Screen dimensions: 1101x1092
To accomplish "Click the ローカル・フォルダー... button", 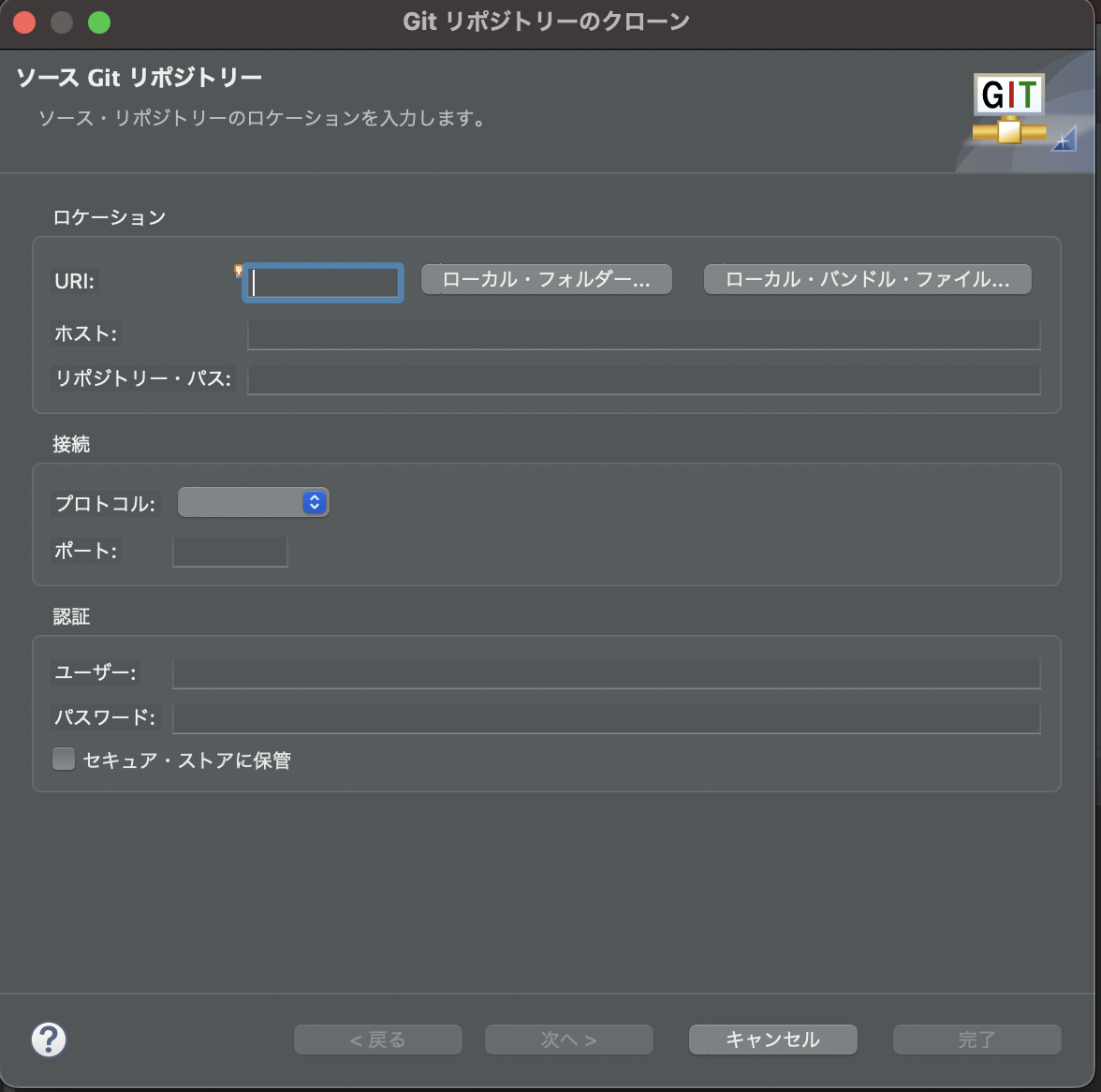I will [546, 278].
